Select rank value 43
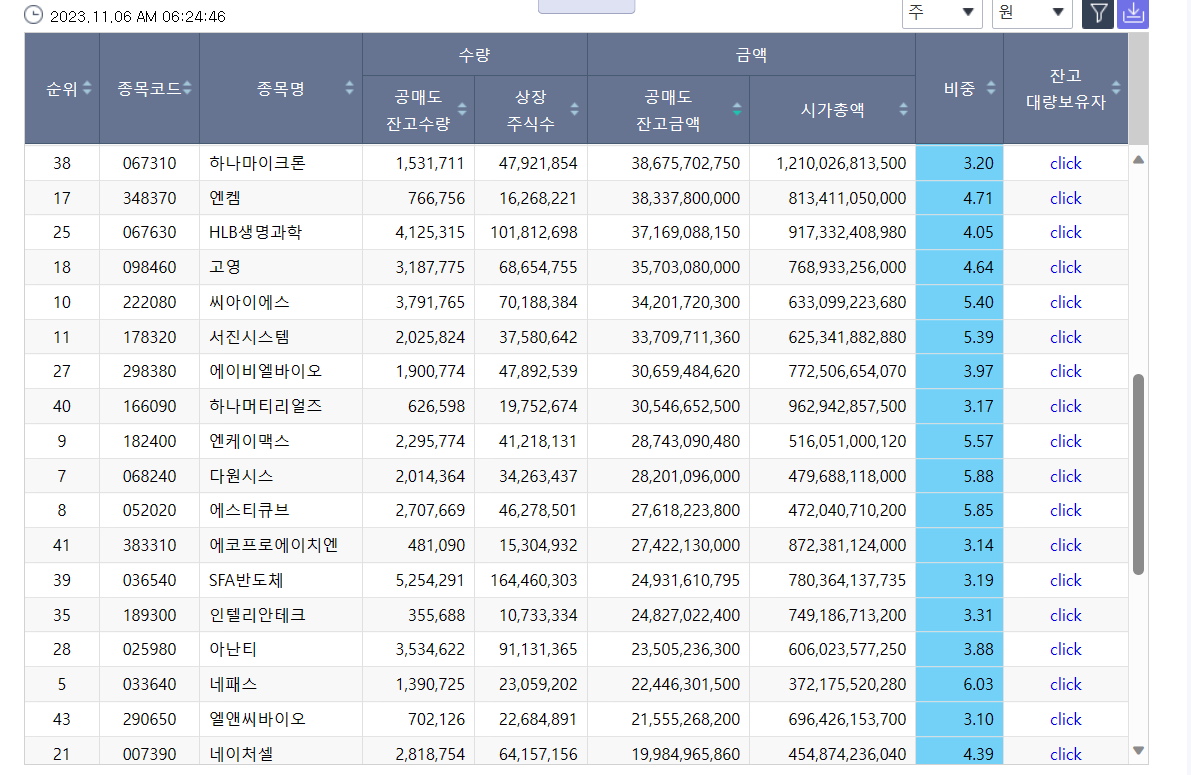The image size is (1191, 775). 62,720
